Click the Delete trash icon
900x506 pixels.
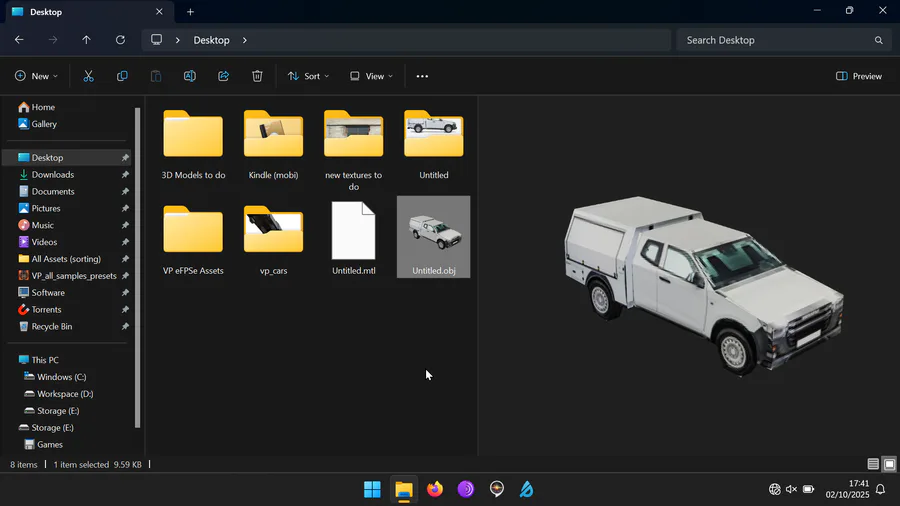click(257, 76)
